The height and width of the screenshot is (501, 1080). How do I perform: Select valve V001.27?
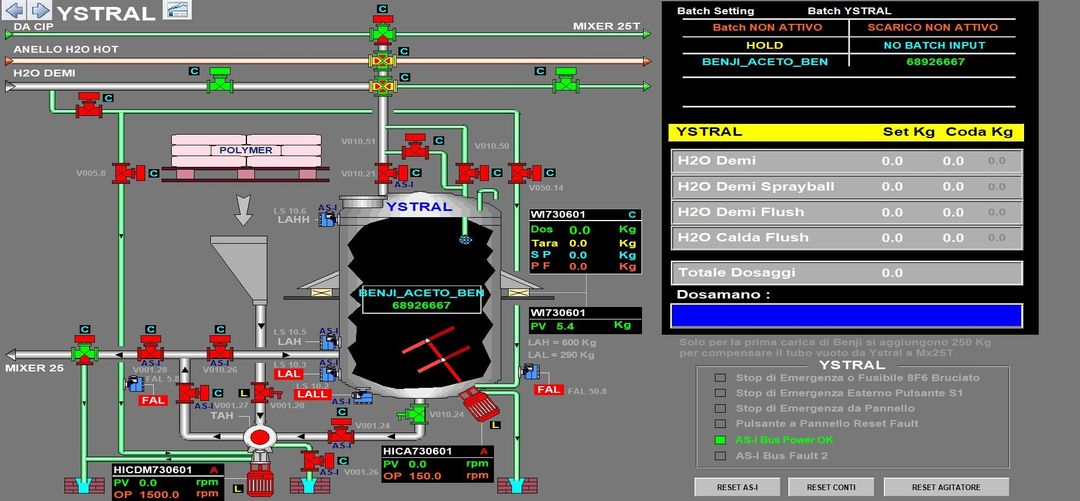coord(192,393)
